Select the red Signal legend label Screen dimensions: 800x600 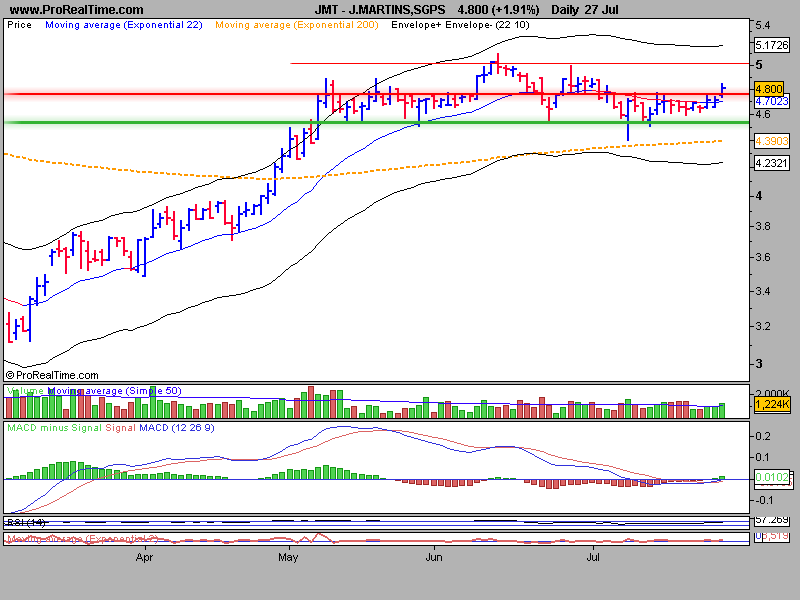coord(120,428)
